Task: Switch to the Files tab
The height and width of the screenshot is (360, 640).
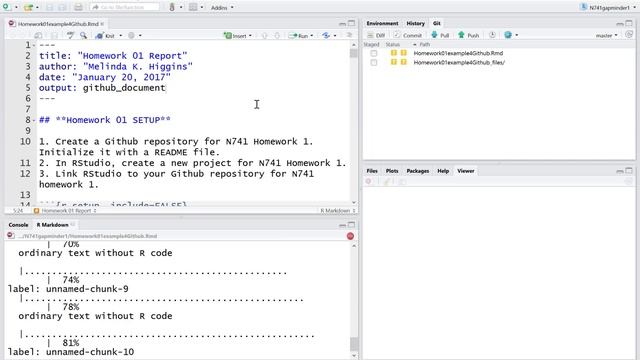Action: (372, 171)
